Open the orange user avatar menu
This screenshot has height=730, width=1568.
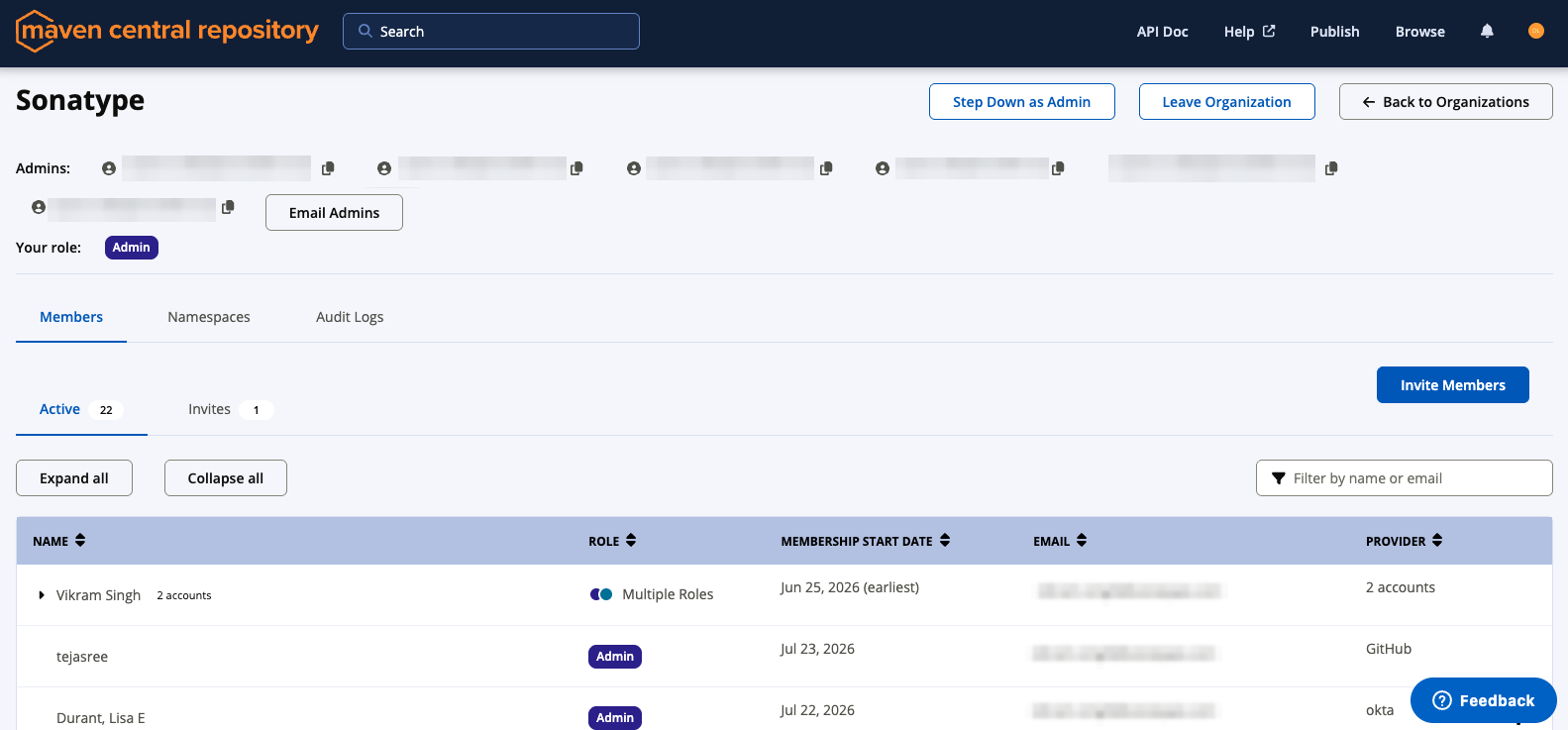tap(1536, 31)
